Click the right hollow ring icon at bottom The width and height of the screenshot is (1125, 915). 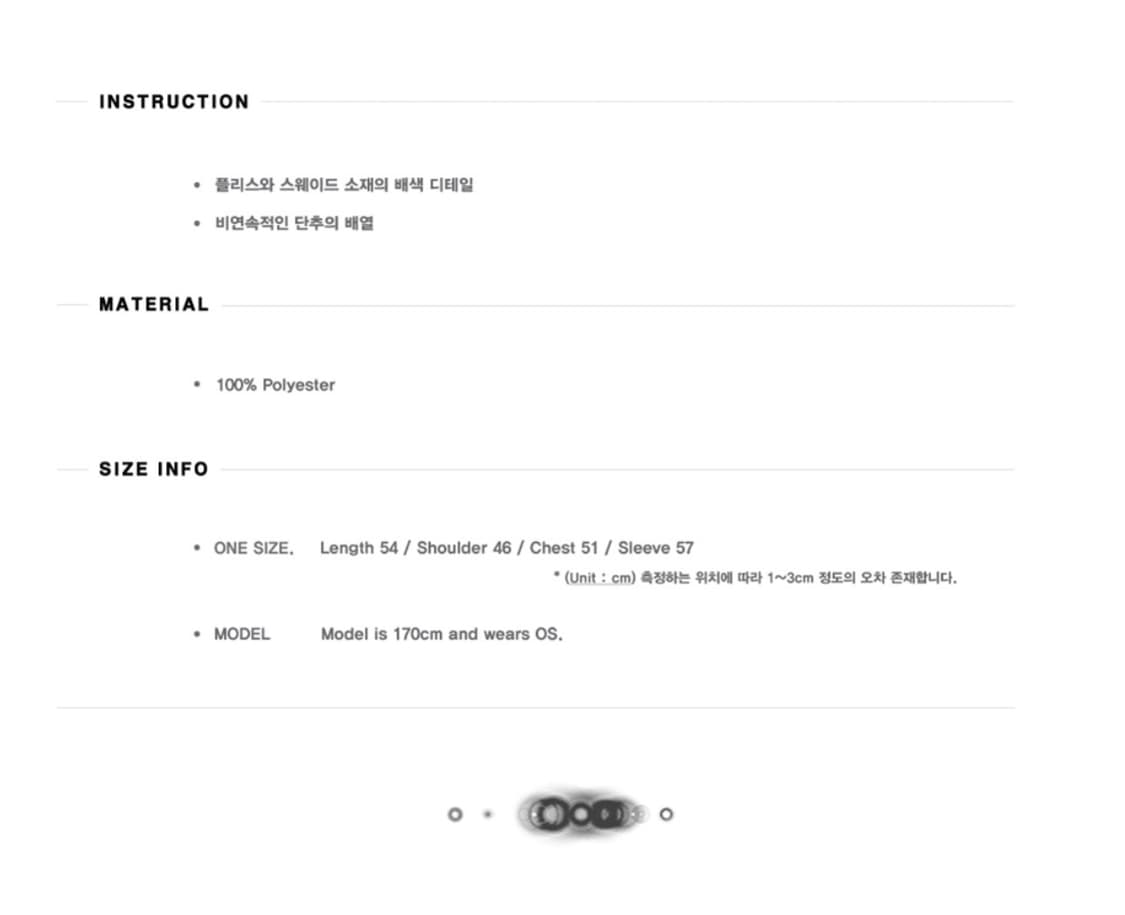[x=666, y=814]
